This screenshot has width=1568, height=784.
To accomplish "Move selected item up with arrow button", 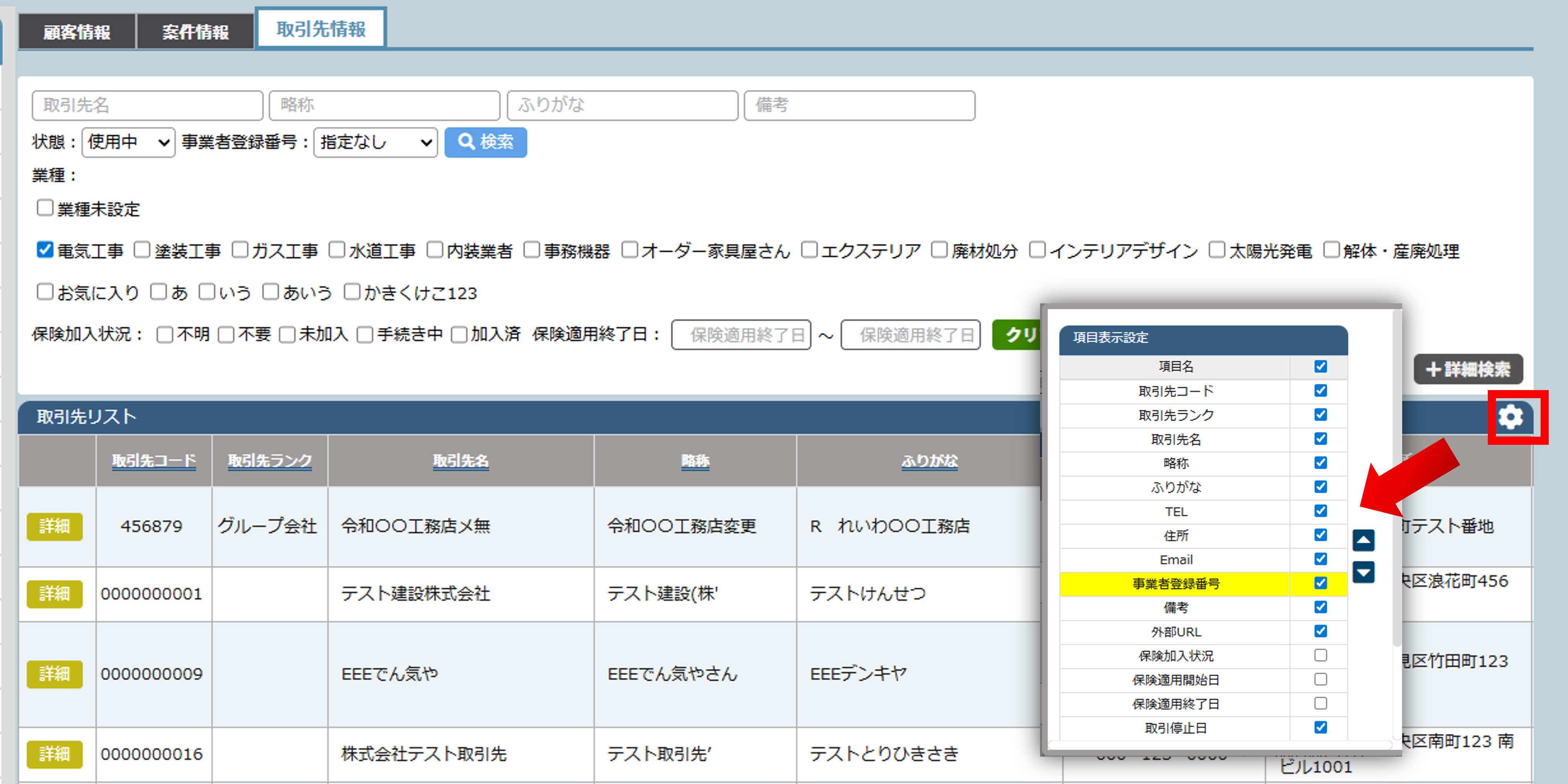I will [1364, 540].
